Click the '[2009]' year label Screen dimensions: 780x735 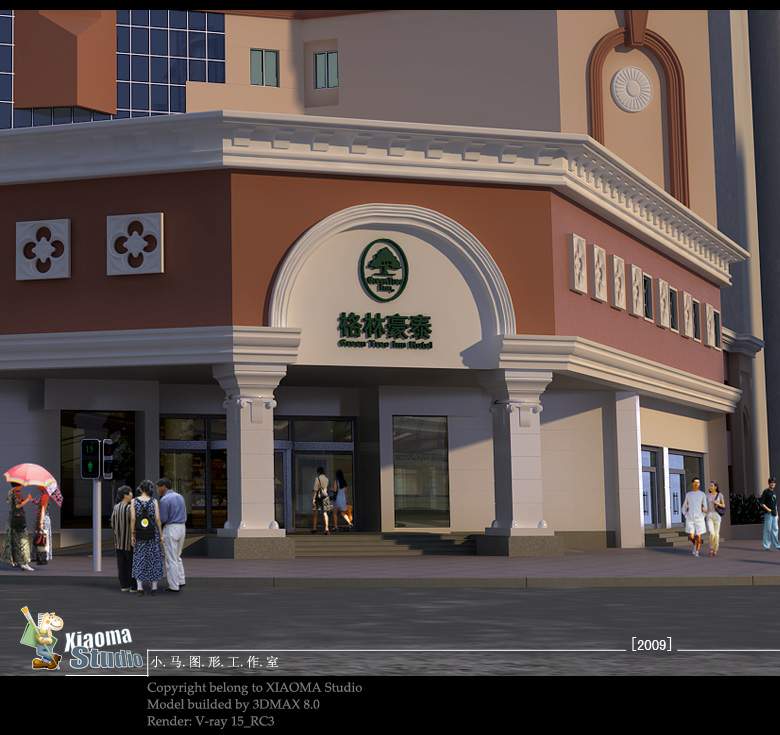point(652,644)
